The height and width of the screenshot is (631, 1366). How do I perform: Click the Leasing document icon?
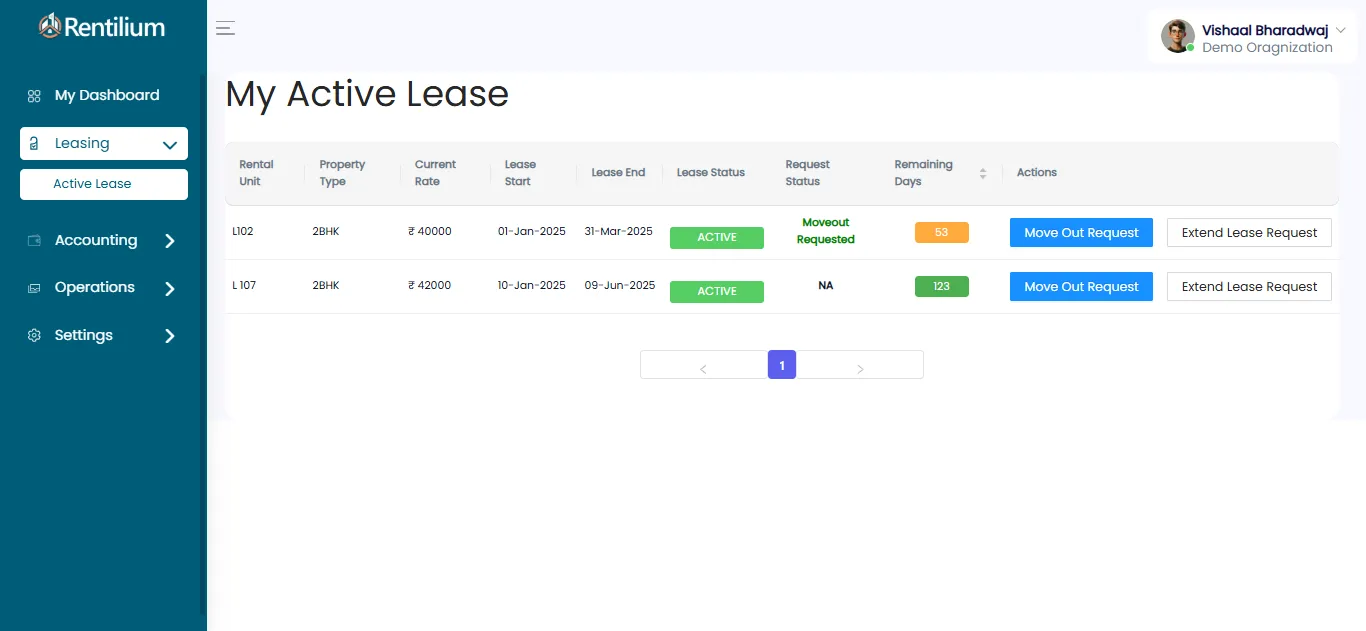34,144
